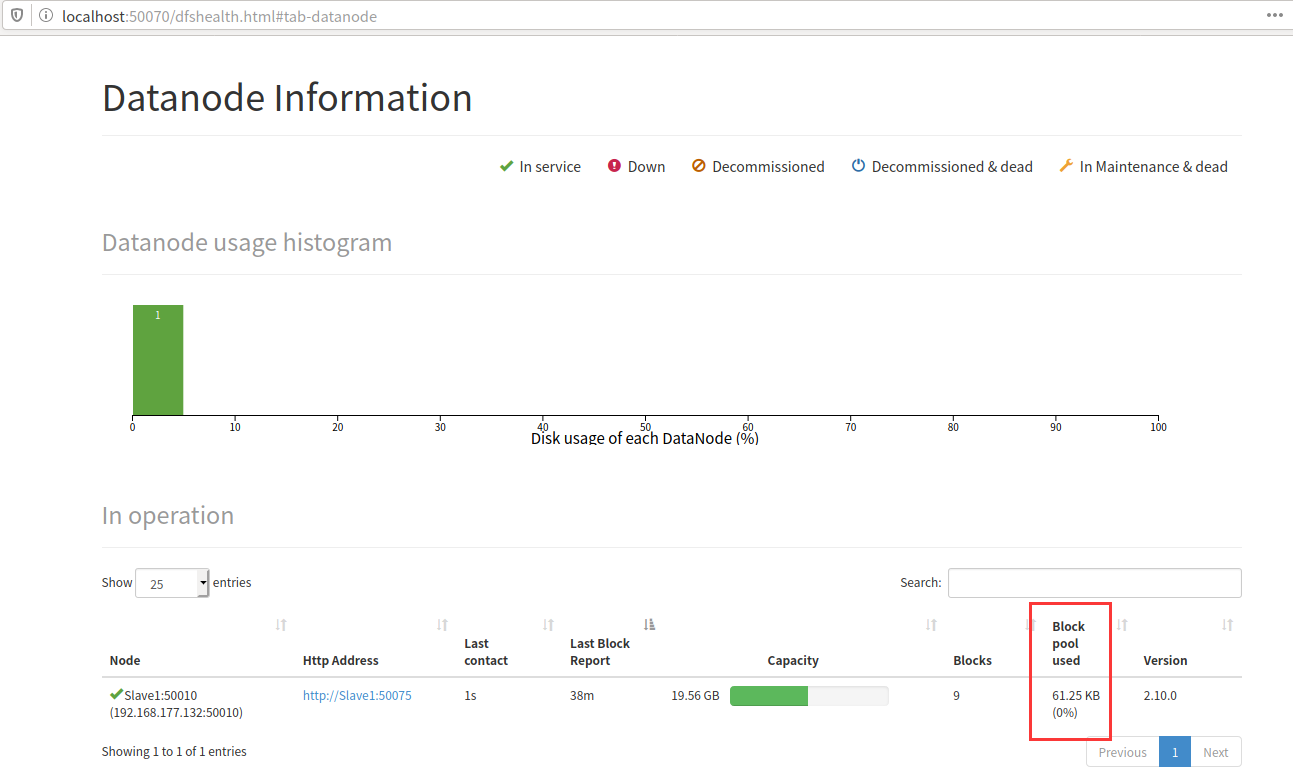Click 'Showing 1 to 1 of 1 entries' text
This screenshot has height=782, width=1293.
pos(174,751)
